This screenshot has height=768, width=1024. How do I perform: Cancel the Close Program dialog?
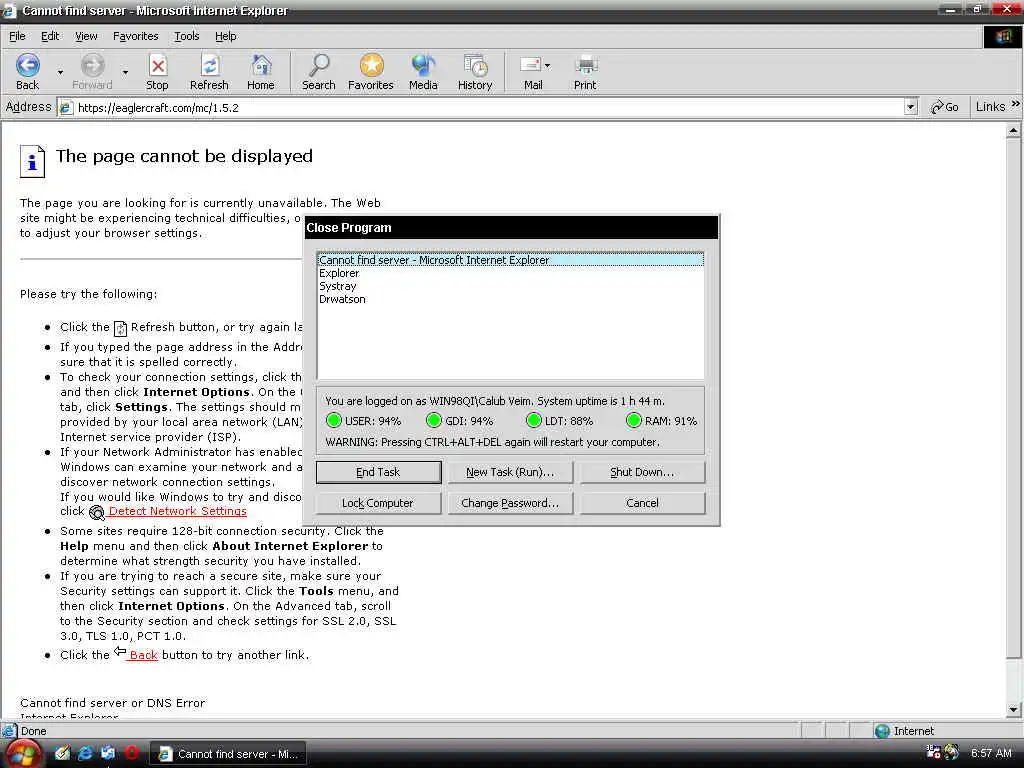(642, 503)
